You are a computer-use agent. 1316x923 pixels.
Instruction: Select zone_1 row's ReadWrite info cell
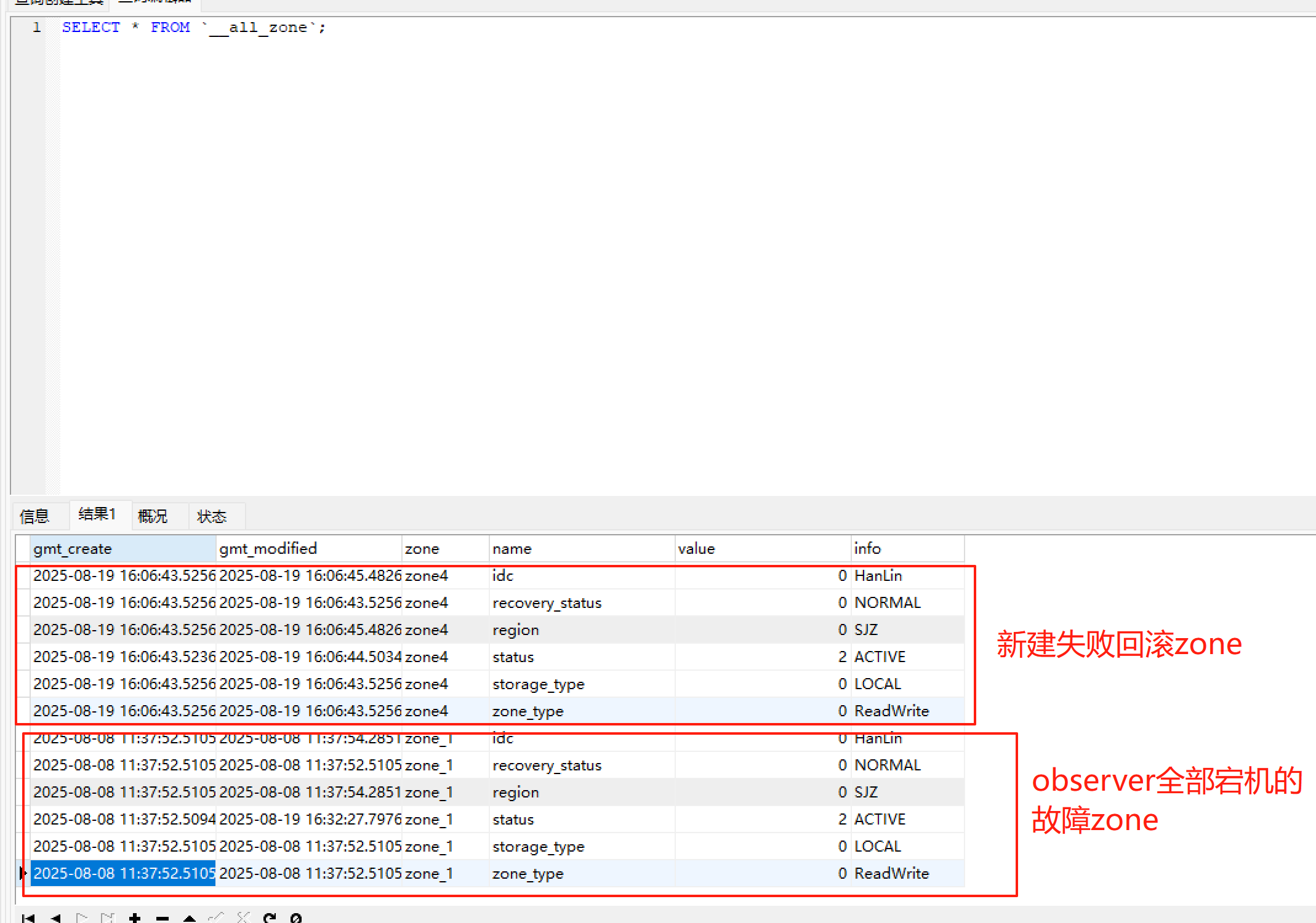coord(908,873)
